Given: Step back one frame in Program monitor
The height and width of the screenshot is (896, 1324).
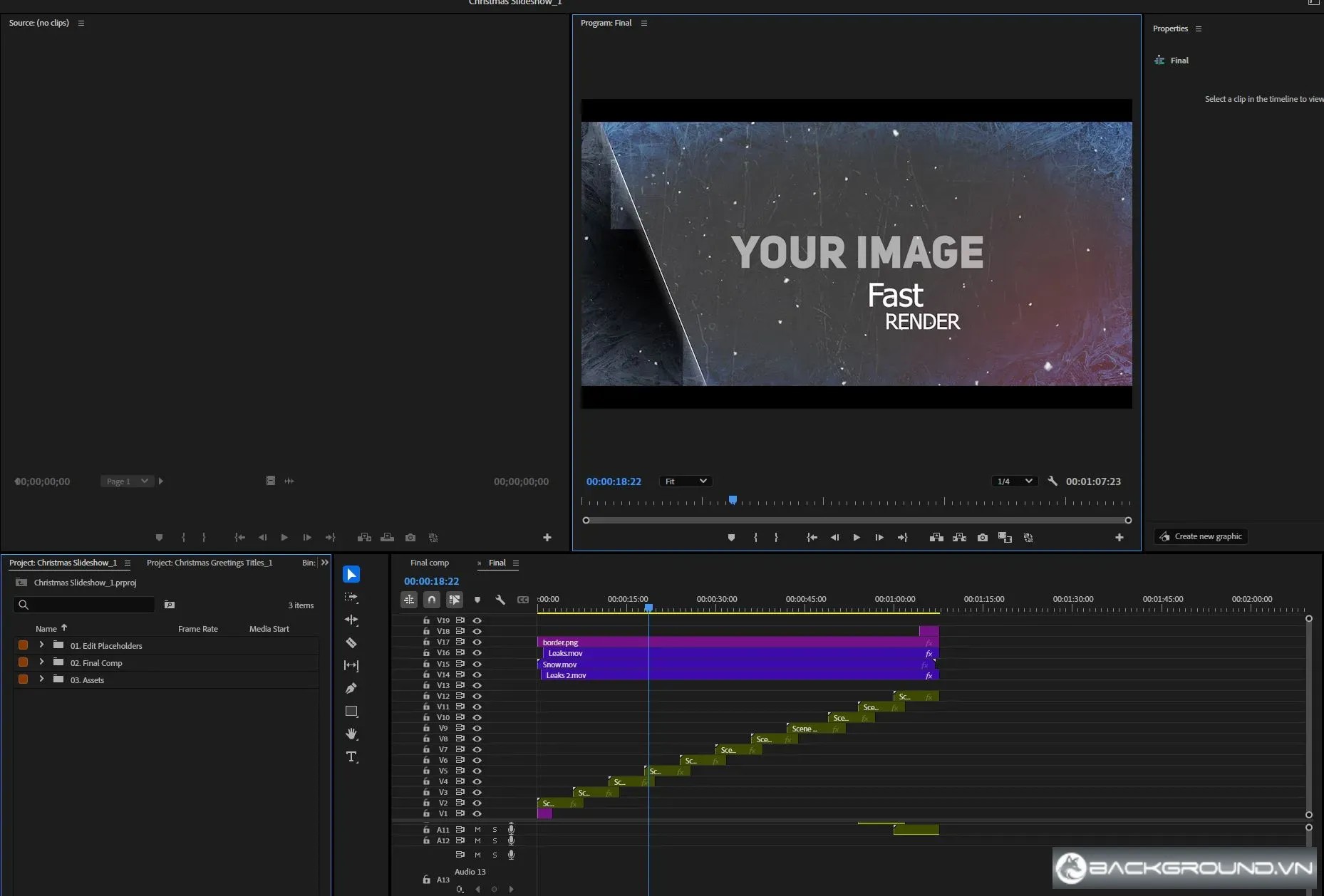Looking at the screenshot, I should click(x=834, y=538).
